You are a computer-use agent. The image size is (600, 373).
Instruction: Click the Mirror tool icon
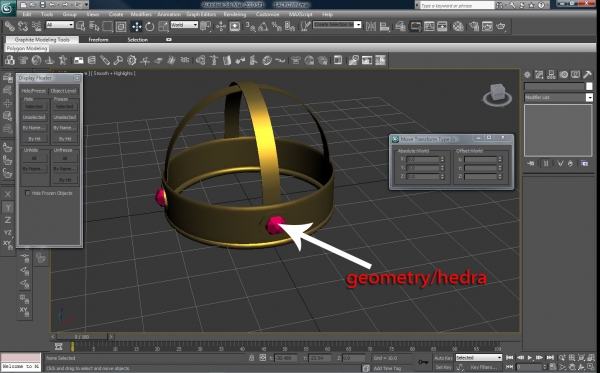371,26
